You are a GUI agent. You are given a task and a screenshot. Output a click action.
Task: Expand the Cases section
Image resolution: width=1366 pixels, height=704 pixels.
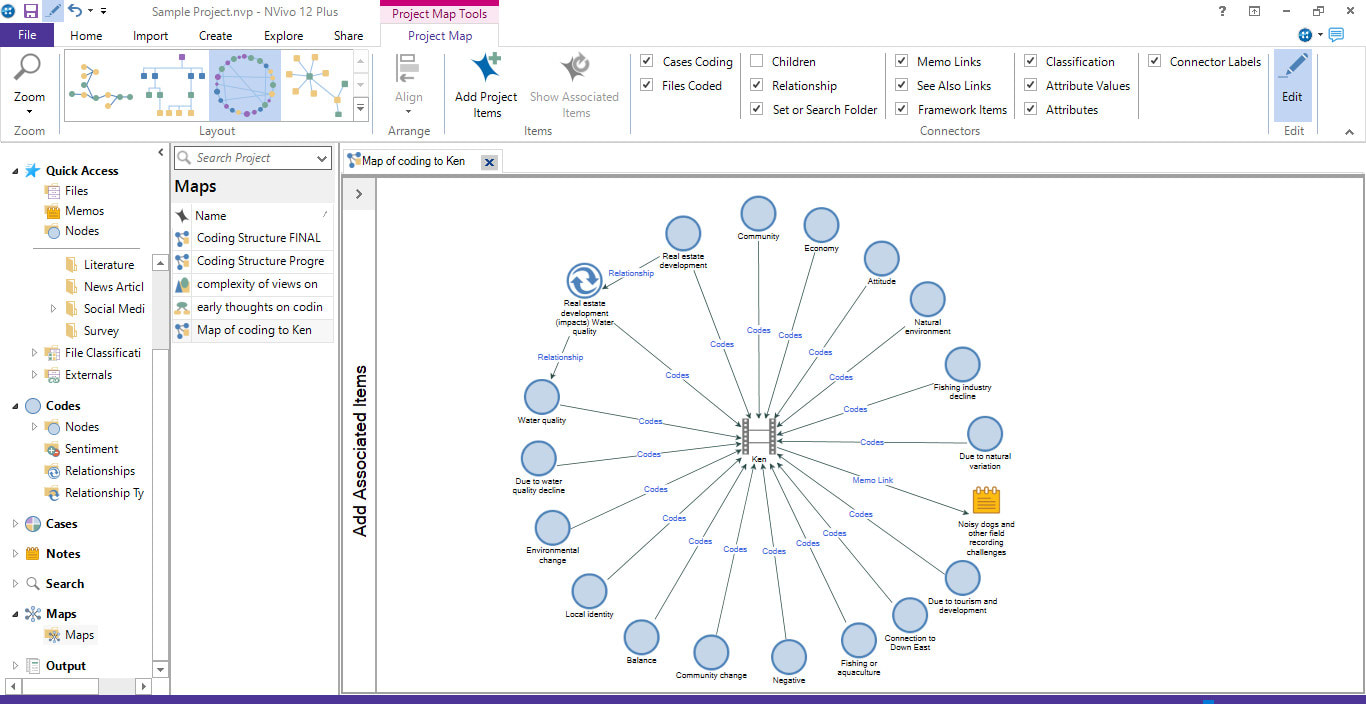15,524
